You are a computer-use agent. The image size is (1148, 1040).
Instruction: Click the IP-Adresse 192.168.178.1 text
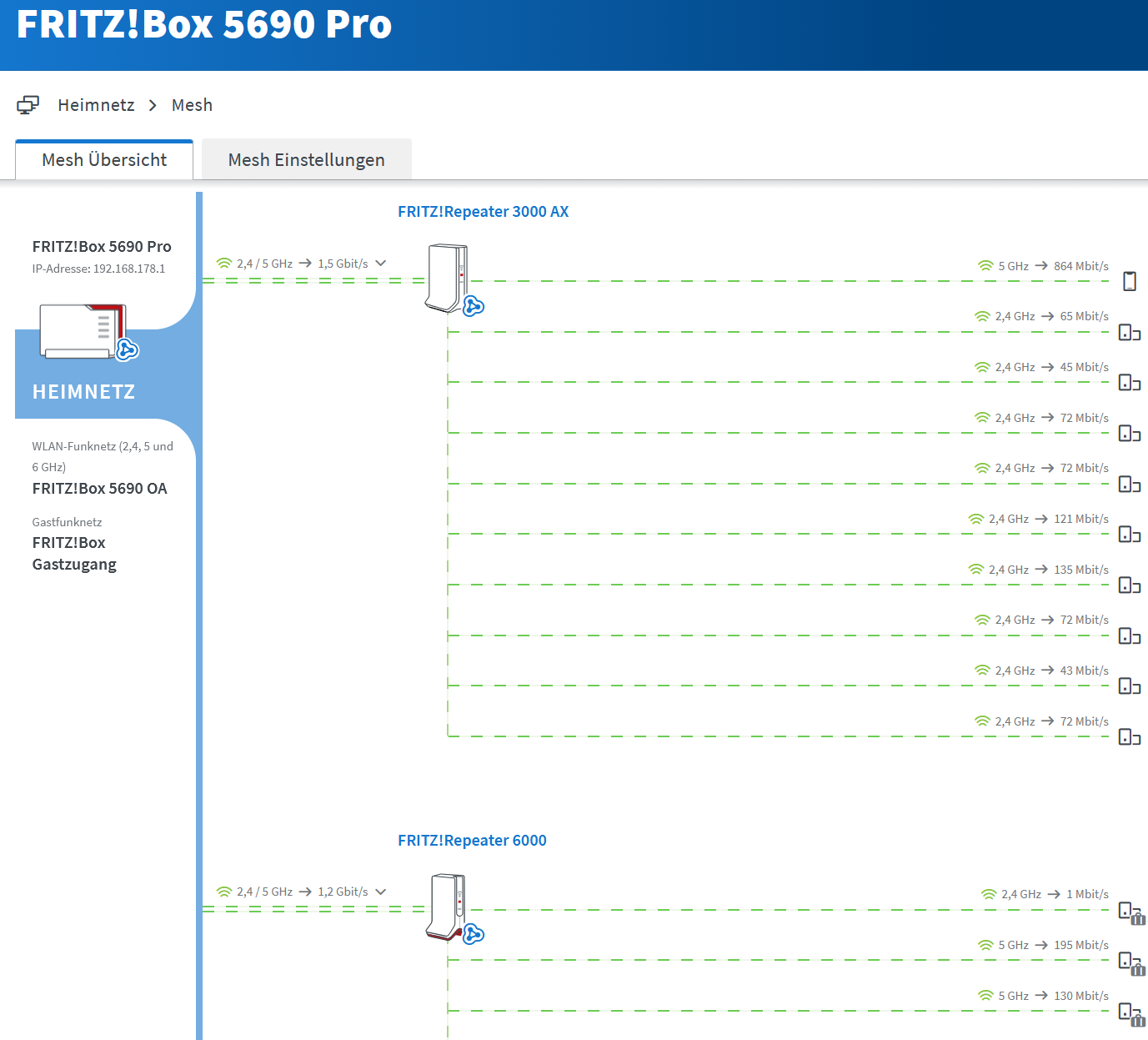(x=98, y=269)
